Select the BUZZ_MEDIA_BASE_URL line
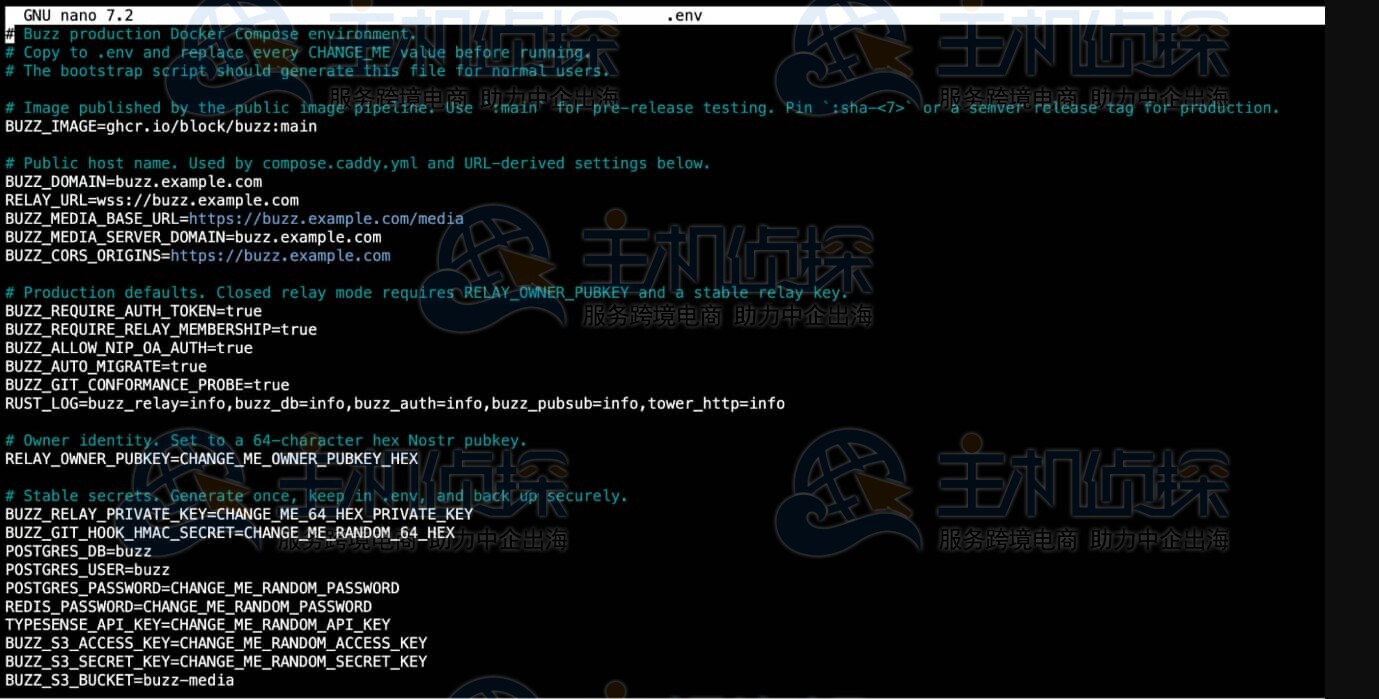This screenshot has width=1379, height=699. (x=234, y=219)
